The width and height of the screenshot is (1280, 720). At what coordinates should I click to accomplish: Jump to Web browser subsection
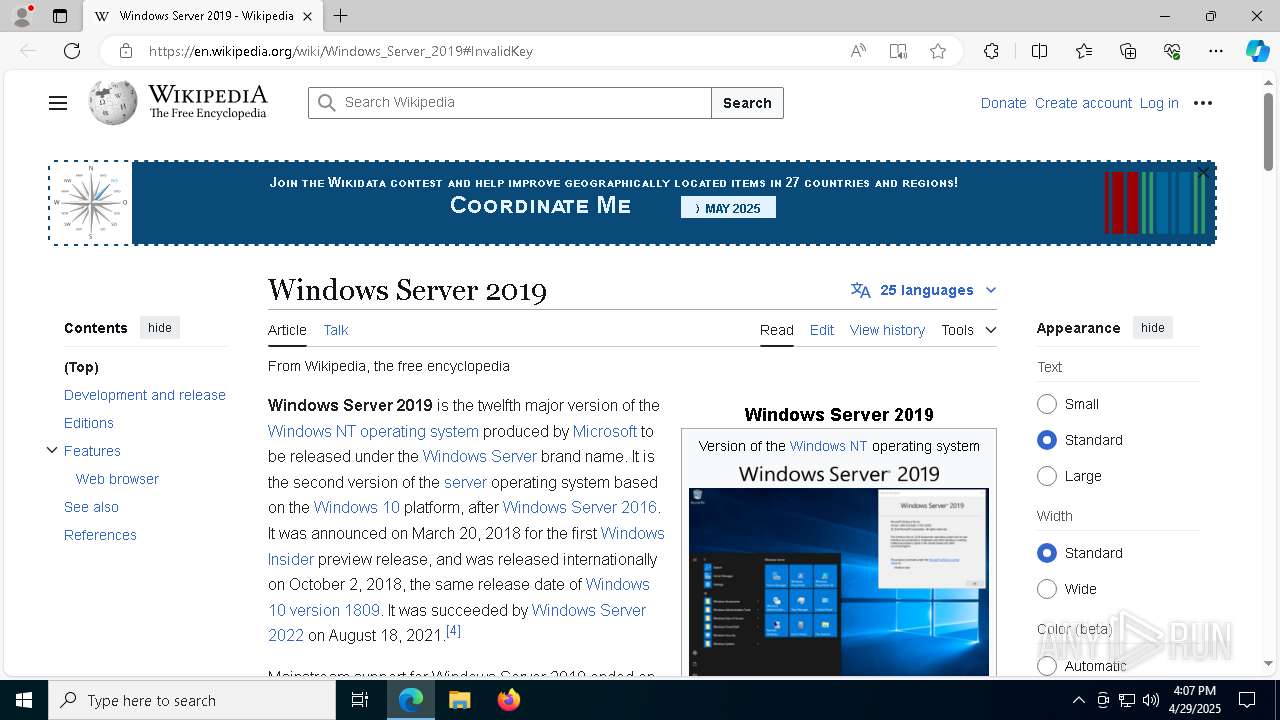pos(117,479)
